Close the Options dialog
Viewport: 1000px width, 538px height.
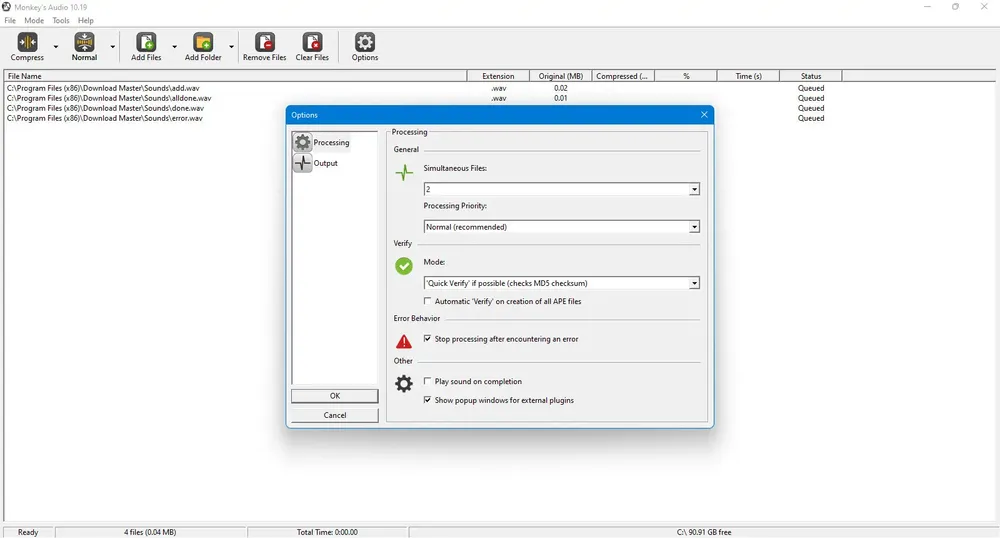click(x=704, y=115)
